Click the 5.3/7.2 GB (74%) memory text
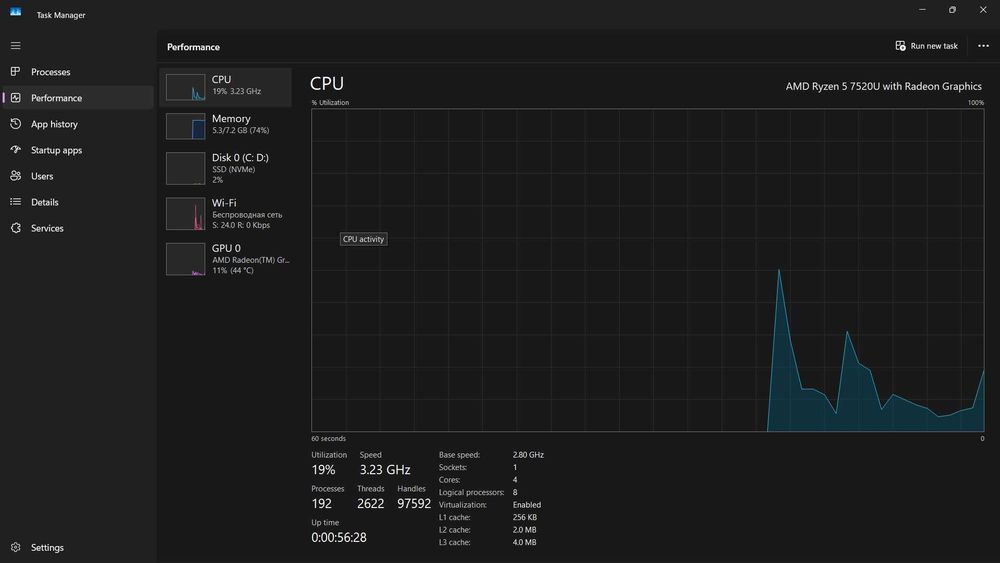 pos(240,130)
